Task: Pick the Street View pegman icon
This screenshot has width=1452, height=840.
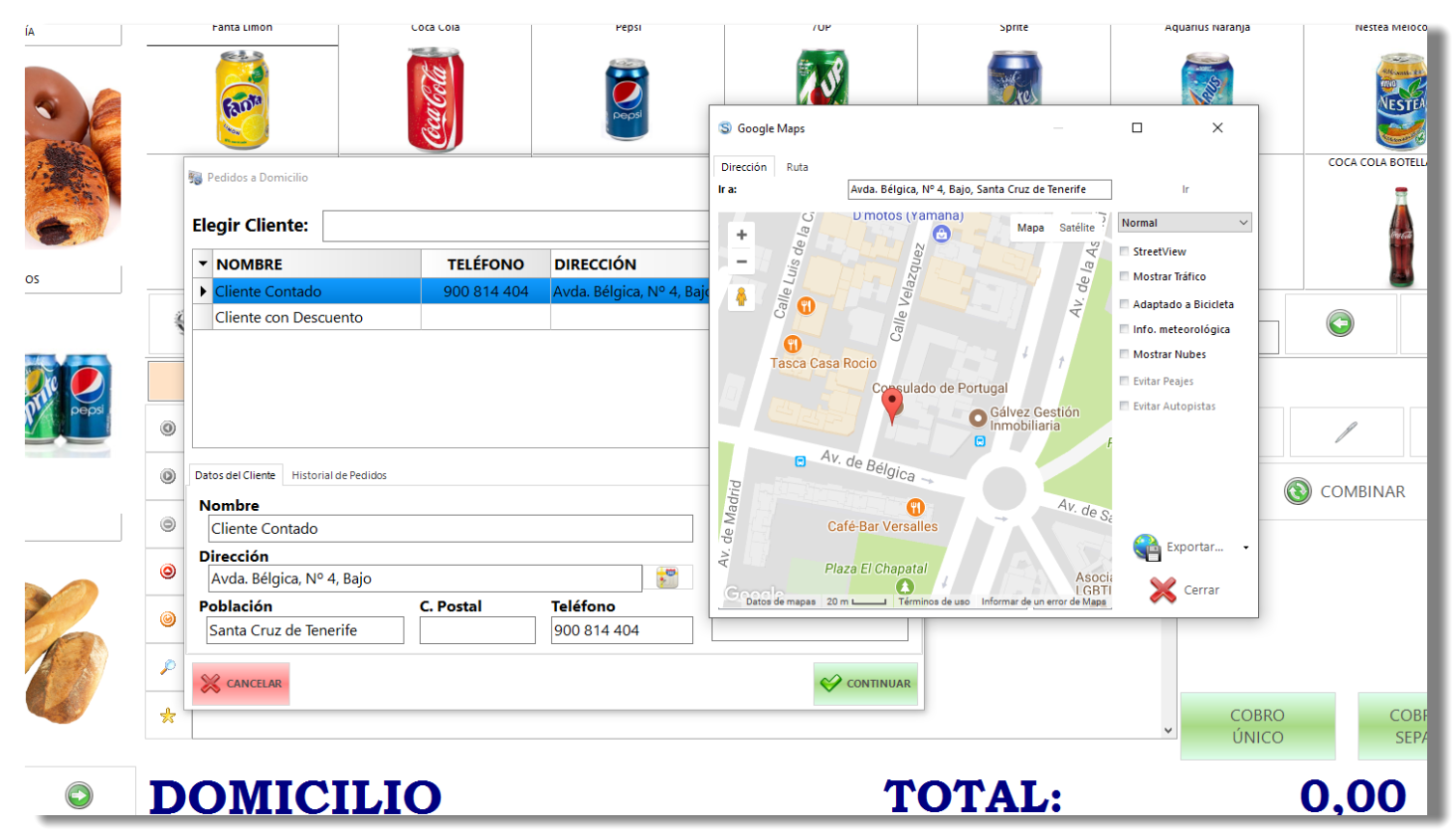Action: (x=741, y=297)
